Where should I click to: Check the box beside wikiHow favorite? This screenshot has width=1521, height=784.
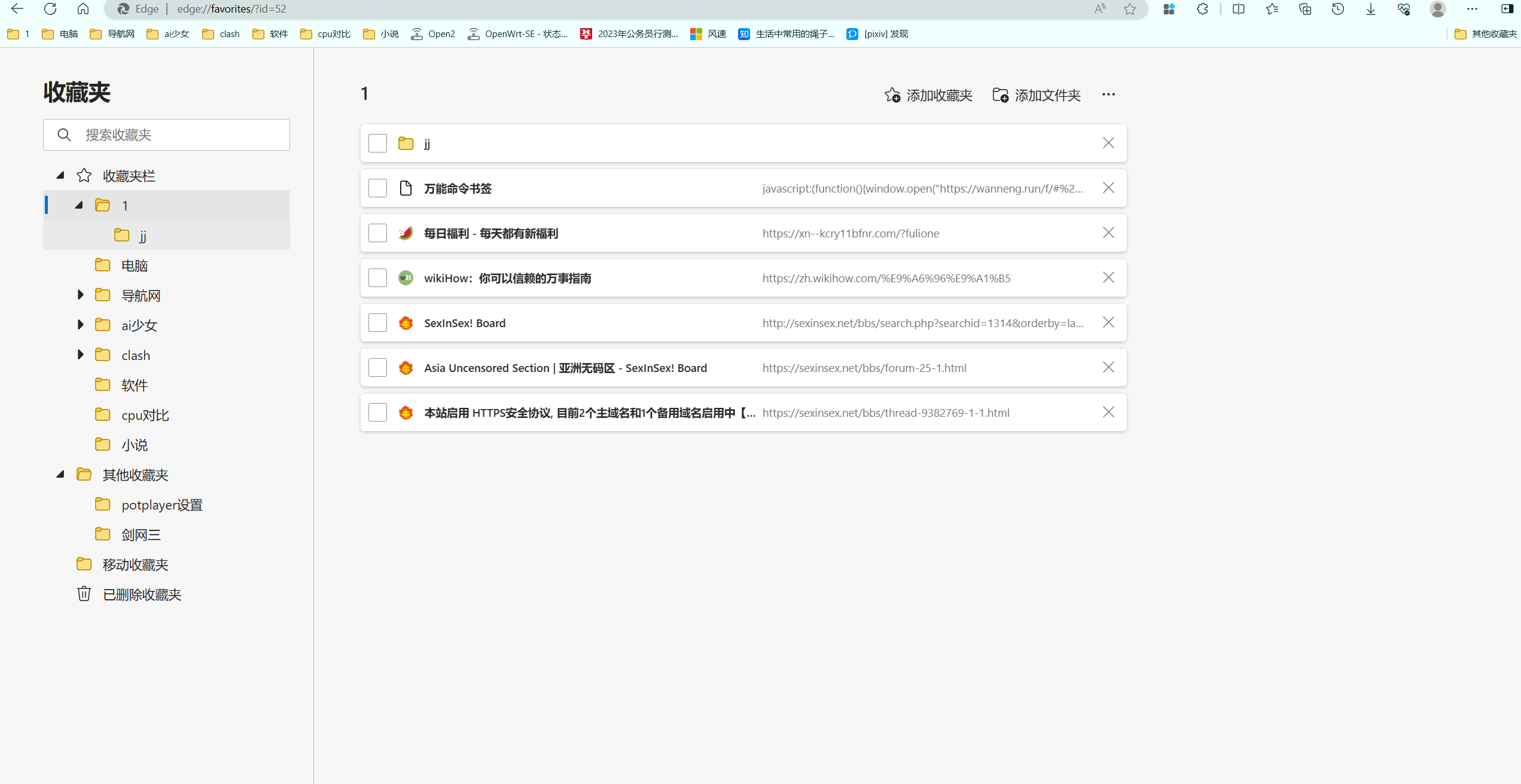click(x=377, y=278)
